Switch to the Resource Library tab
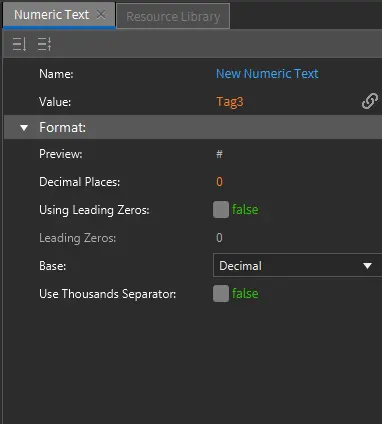This screenshot has width=382, height=424. click(x=173, y=16)
